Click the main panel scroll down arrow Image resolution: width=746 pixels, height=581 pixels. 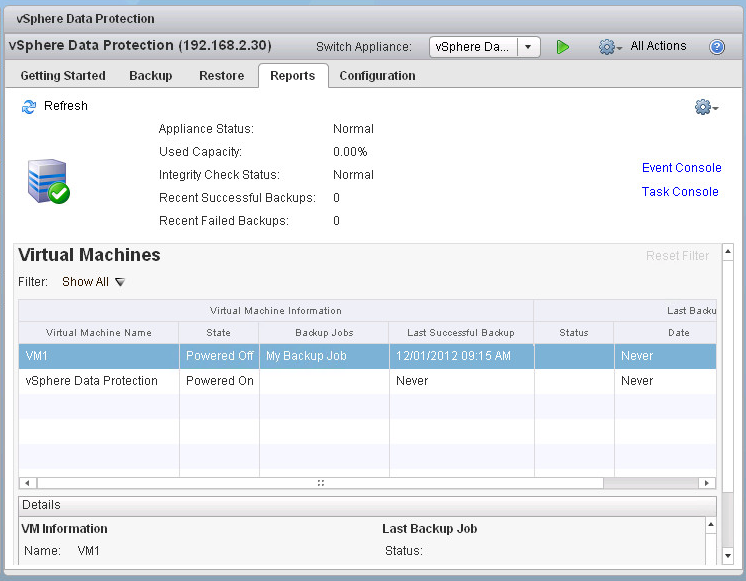point(727,555)
